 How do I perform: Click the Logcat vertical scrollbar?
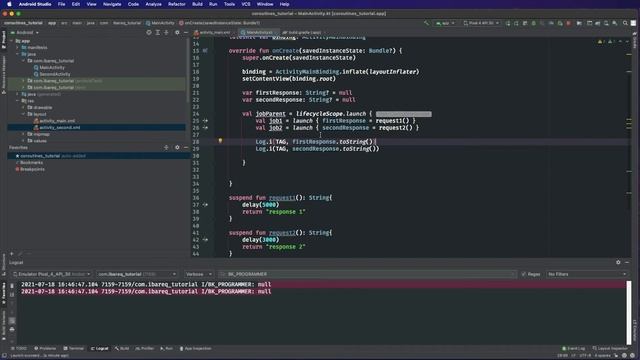629,312
